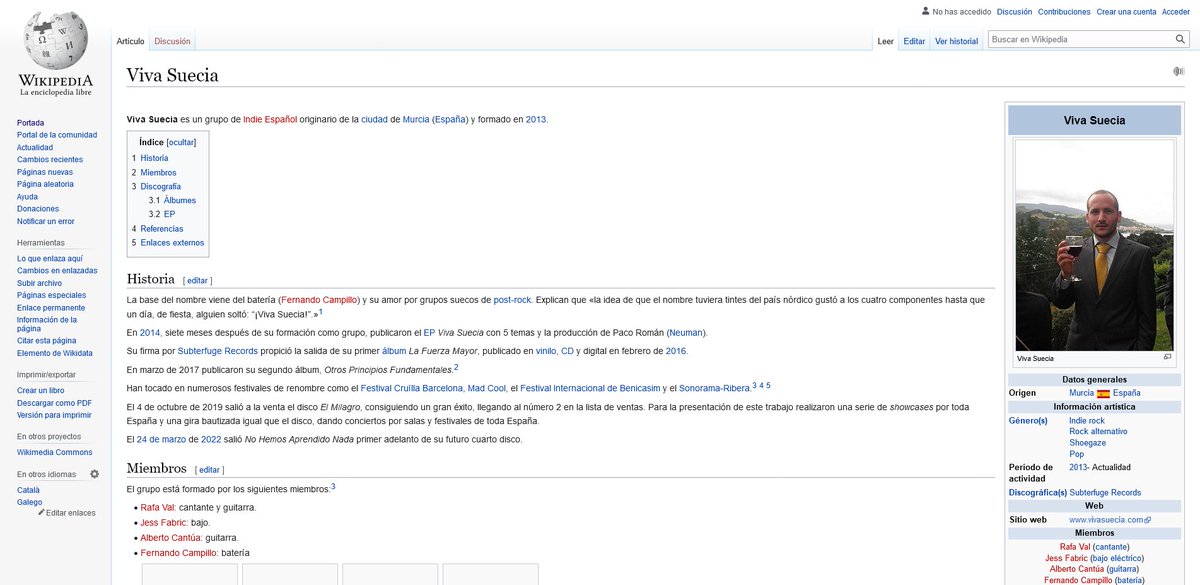Click the enlarge icon under the infobox photo

[x=1167, y=357]
